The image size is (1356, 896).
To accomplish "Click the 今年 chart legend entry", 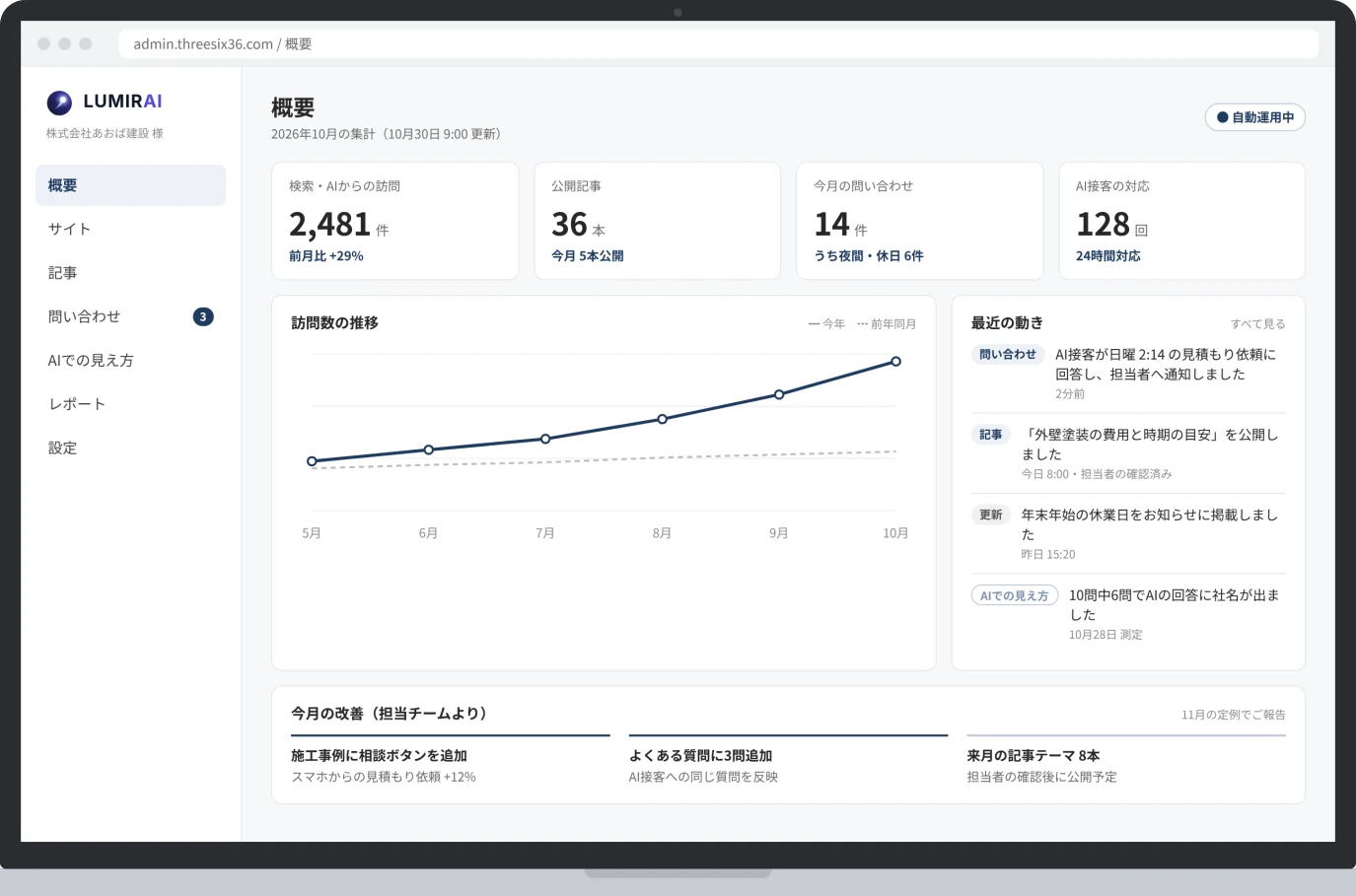I will [x=826, y=323].
